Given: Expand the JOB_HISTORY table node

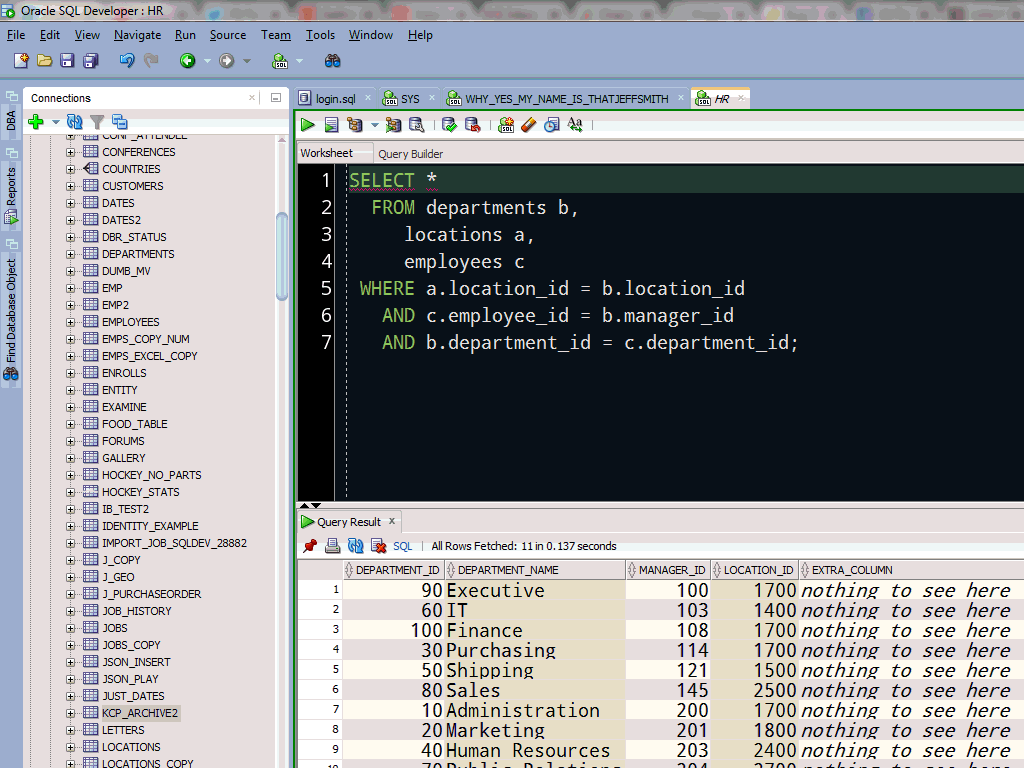Looking at the screenshot, I should pyautogui.click(x=71, y=611).
